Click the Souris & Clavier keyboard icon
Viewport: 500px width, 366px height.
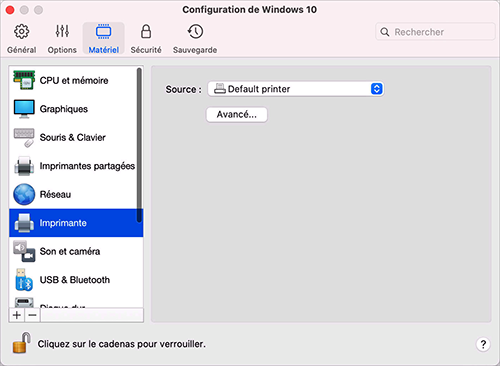coord(24,137)
